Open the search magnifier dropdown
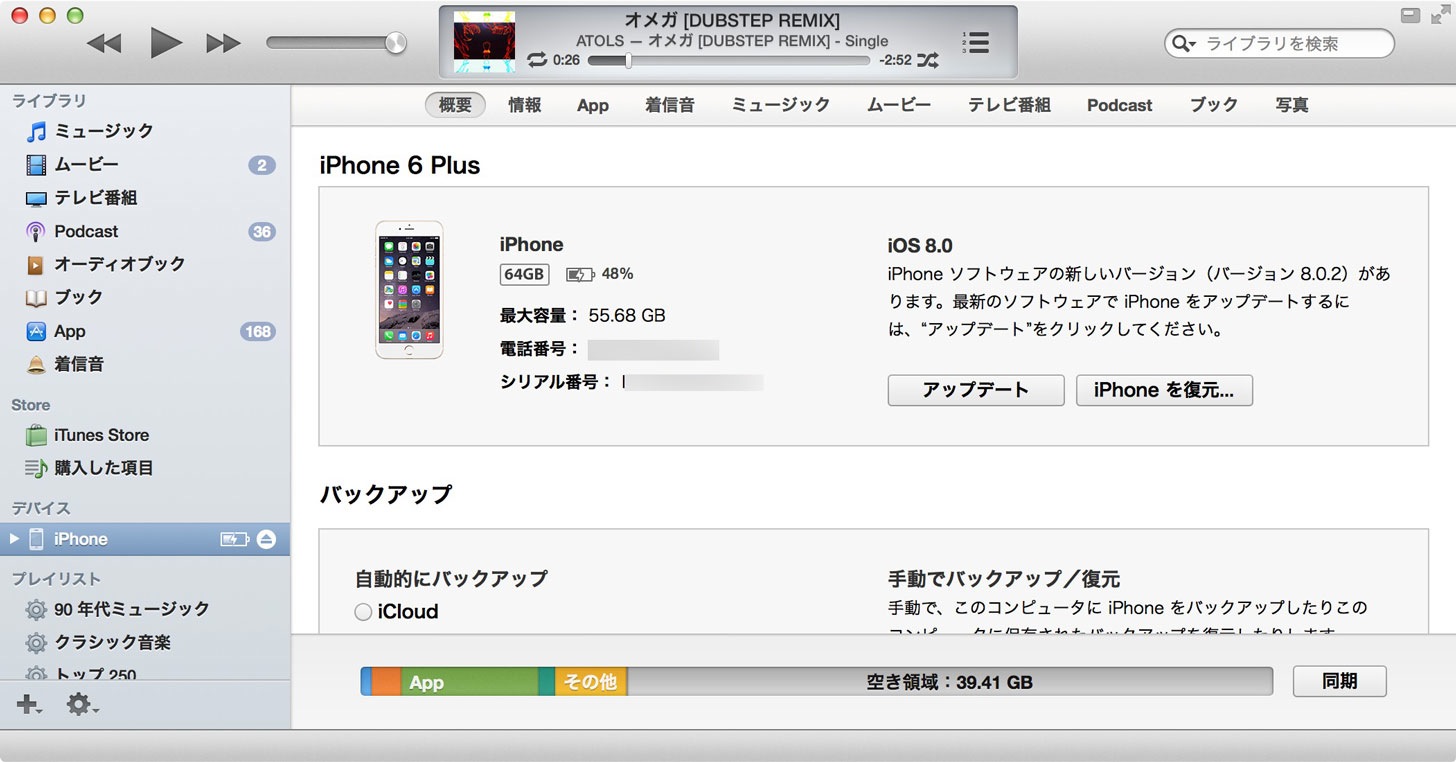This screenshot has width=1456, height=762. coord(1185,43)
